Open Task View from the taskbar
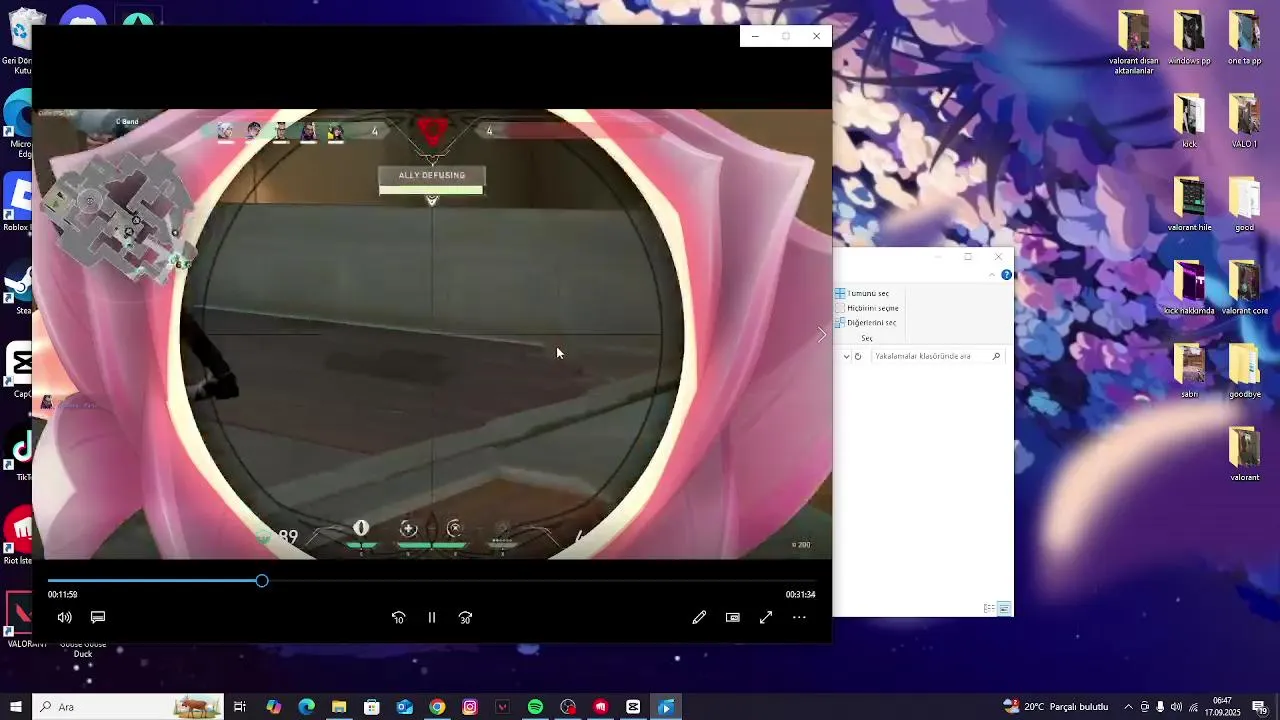The height and width of the screenshot is (720, 1280). coord(240,707)
